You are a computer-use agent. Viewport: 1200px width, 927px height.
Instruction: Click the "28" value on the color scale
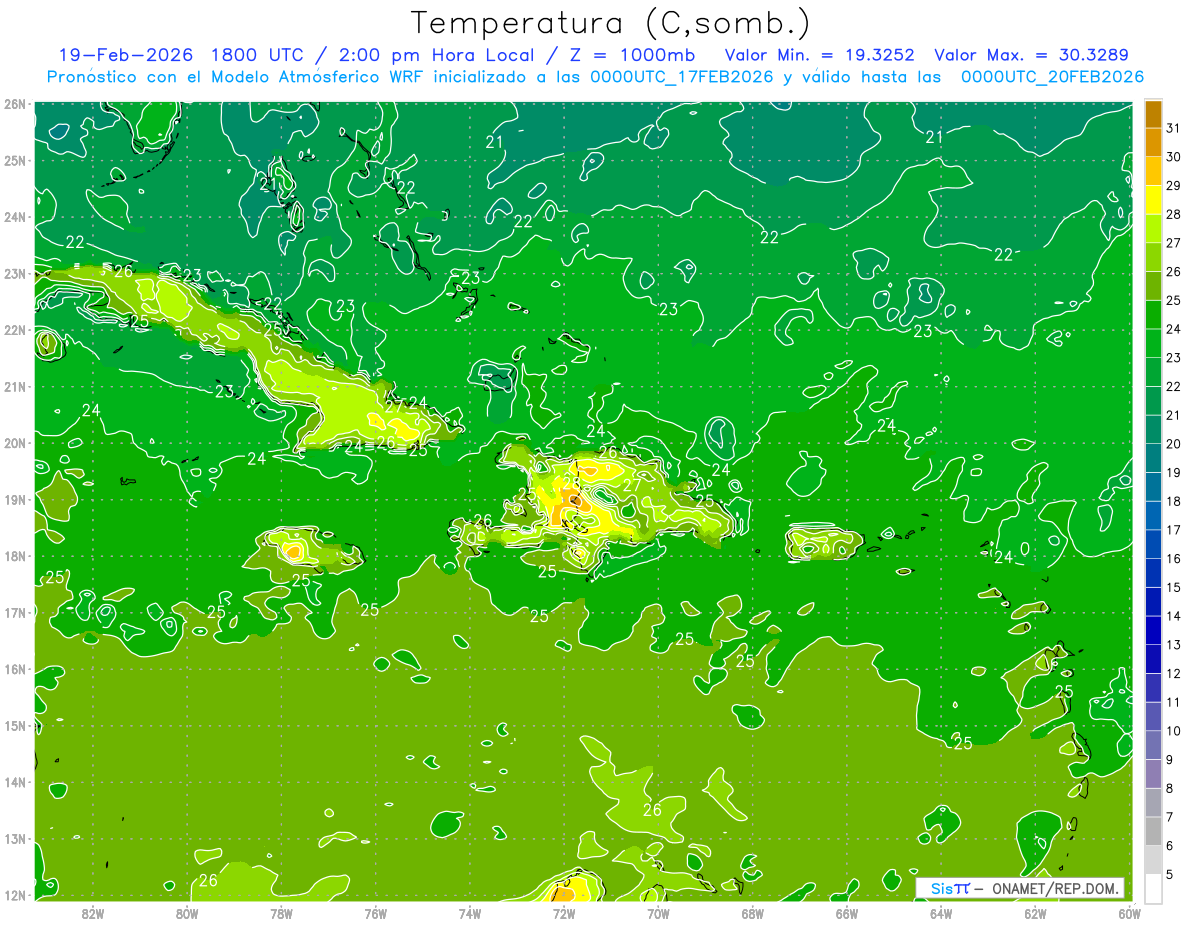1174,214
